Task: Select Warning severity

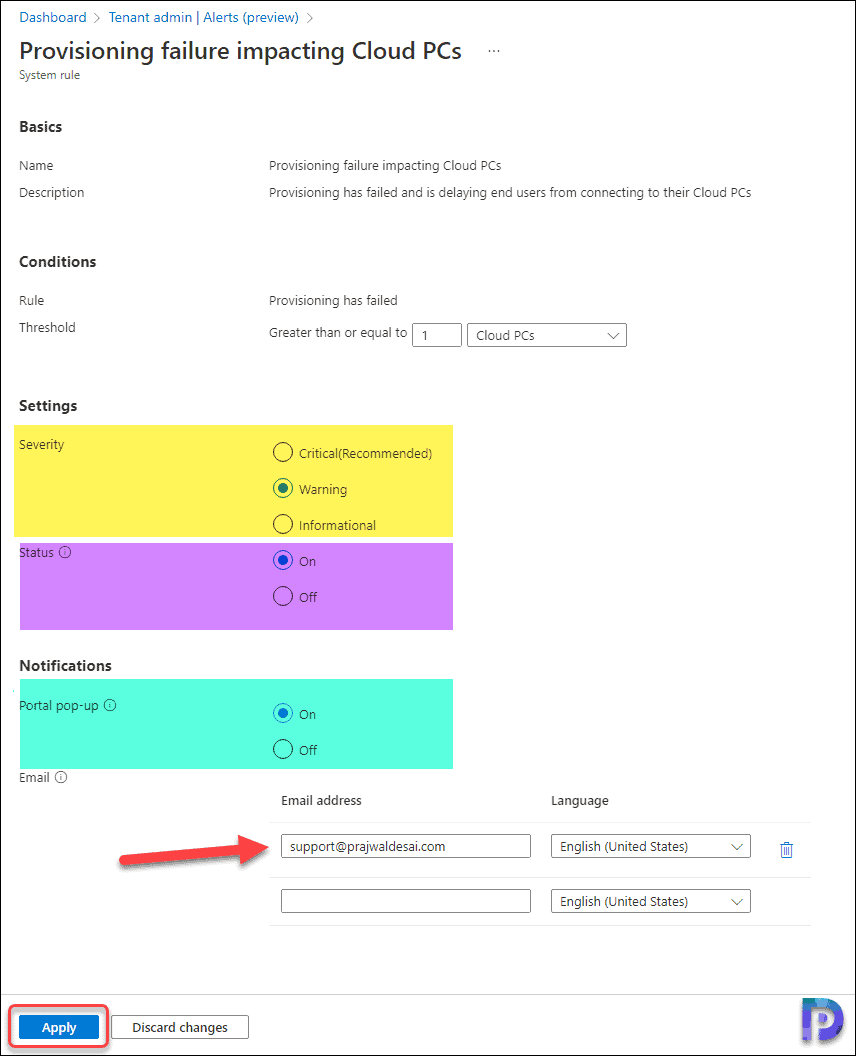Action: 283,488
